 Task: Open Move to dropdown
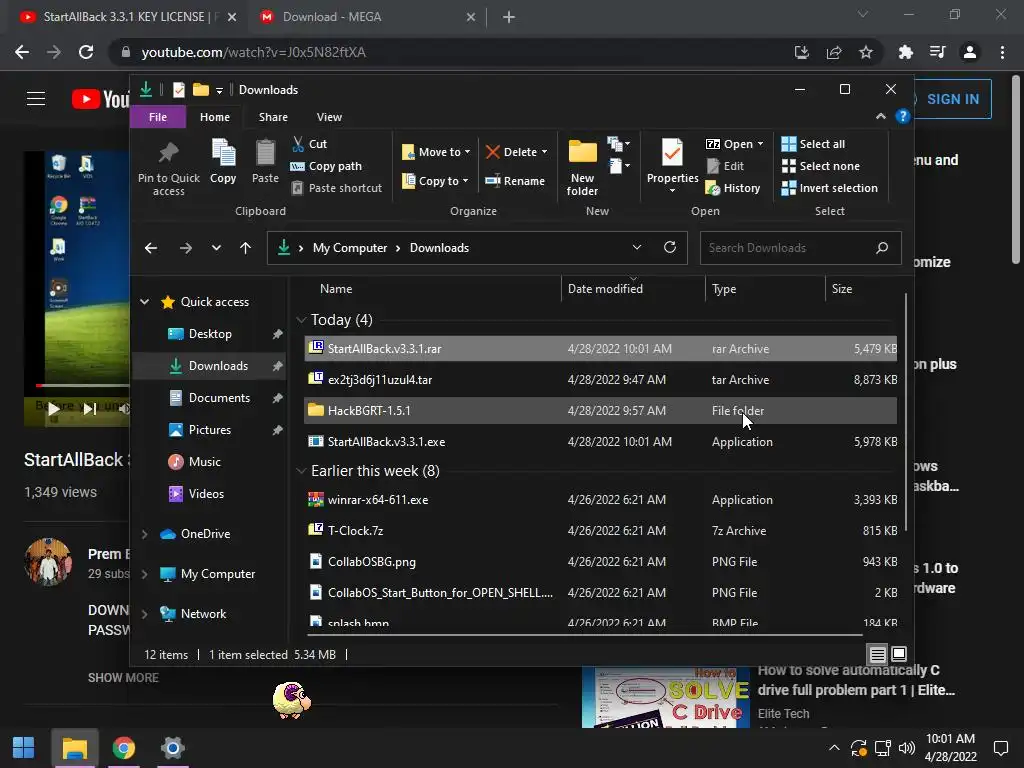(x=436, y=152)
